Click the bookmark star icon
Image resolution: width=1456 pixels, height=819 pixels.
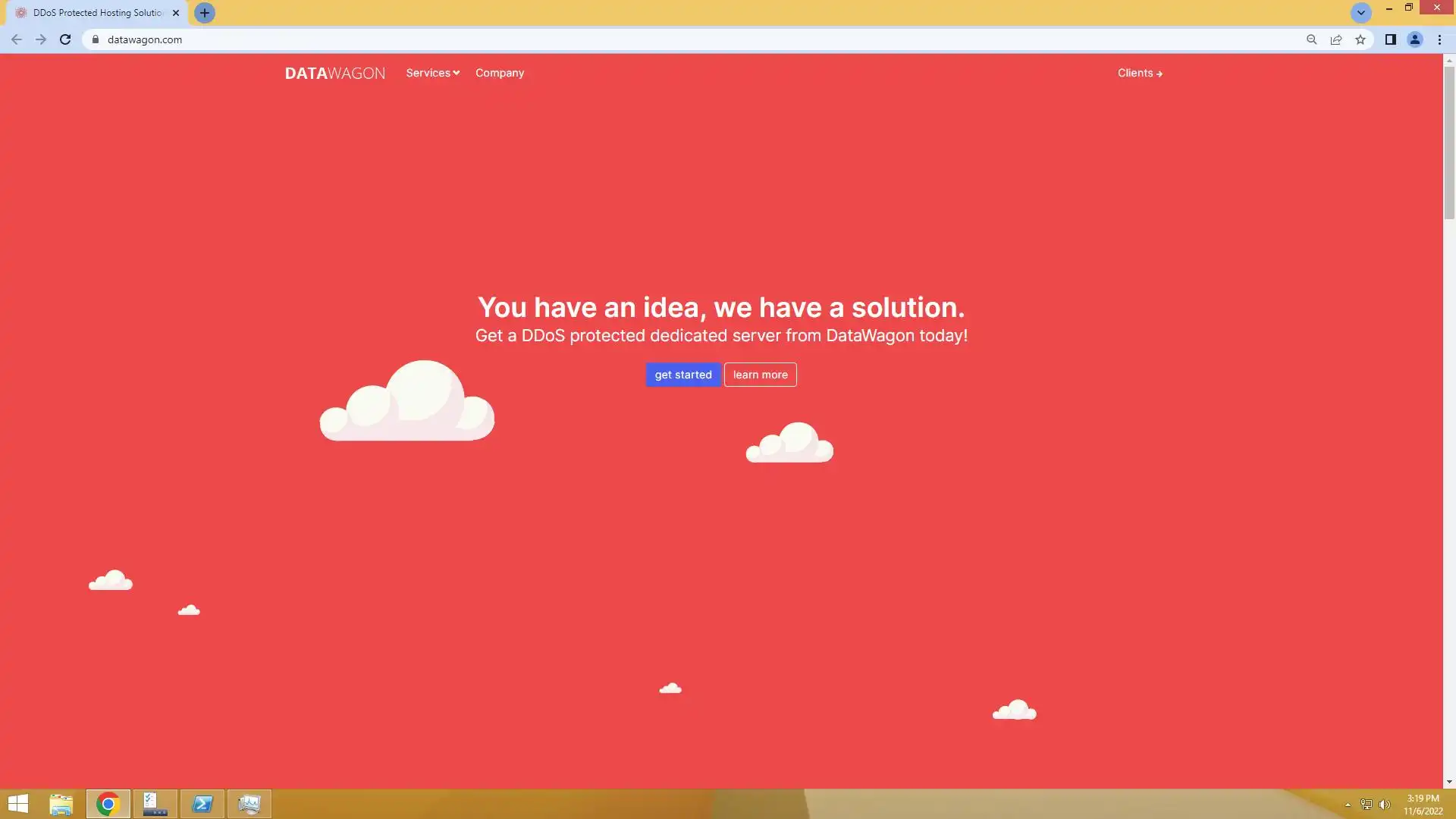pos(1360,39)
